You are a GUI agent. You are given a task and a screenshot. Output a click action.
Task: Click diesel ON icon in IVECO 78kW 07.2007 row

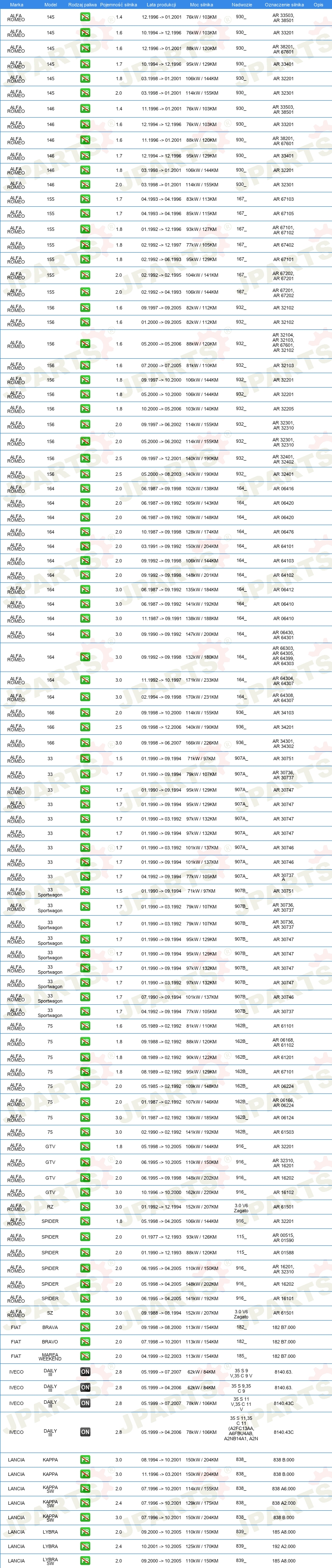click(x=85, y=1403)
